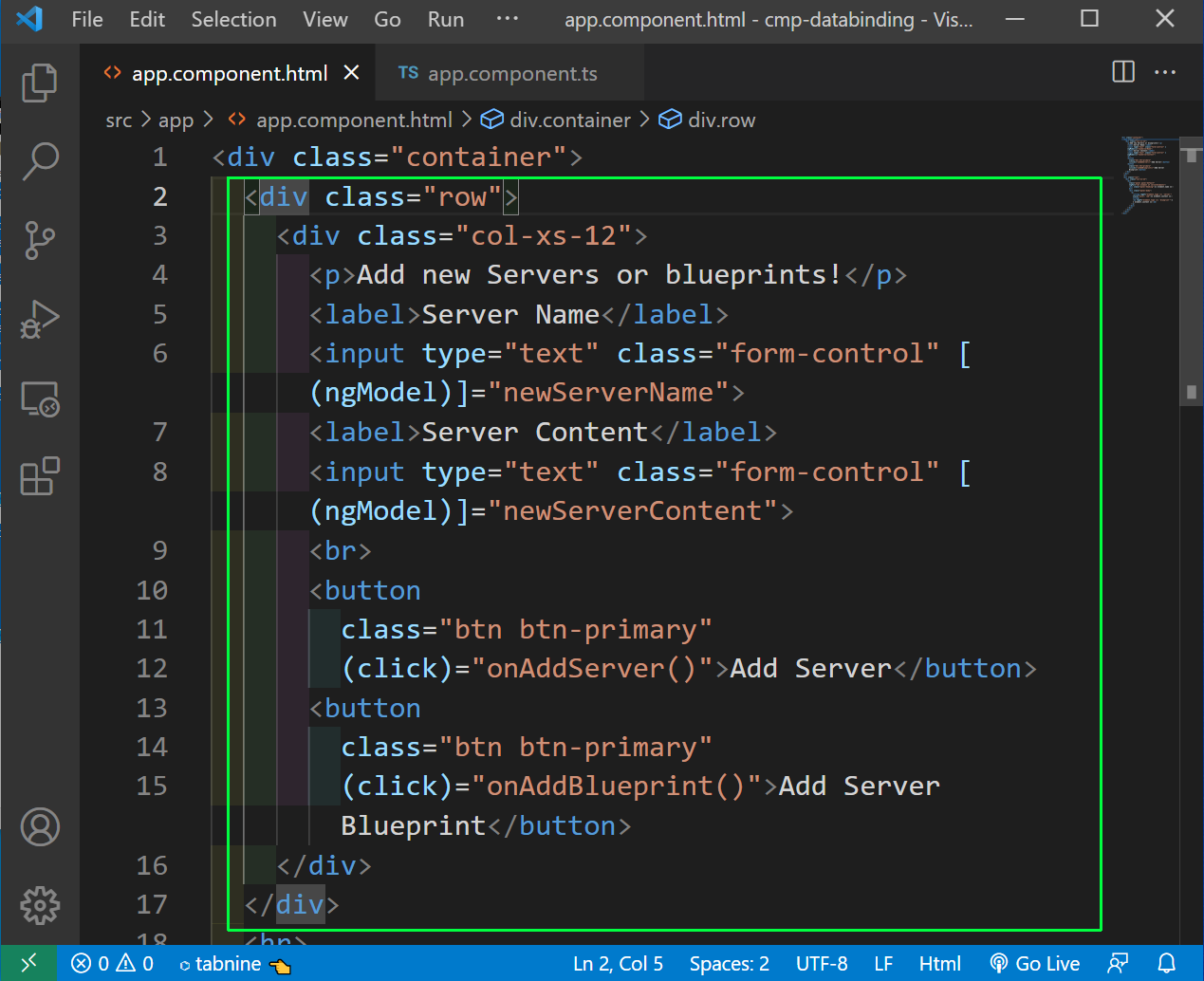Click the remote window indicator icon

point(28,963)
